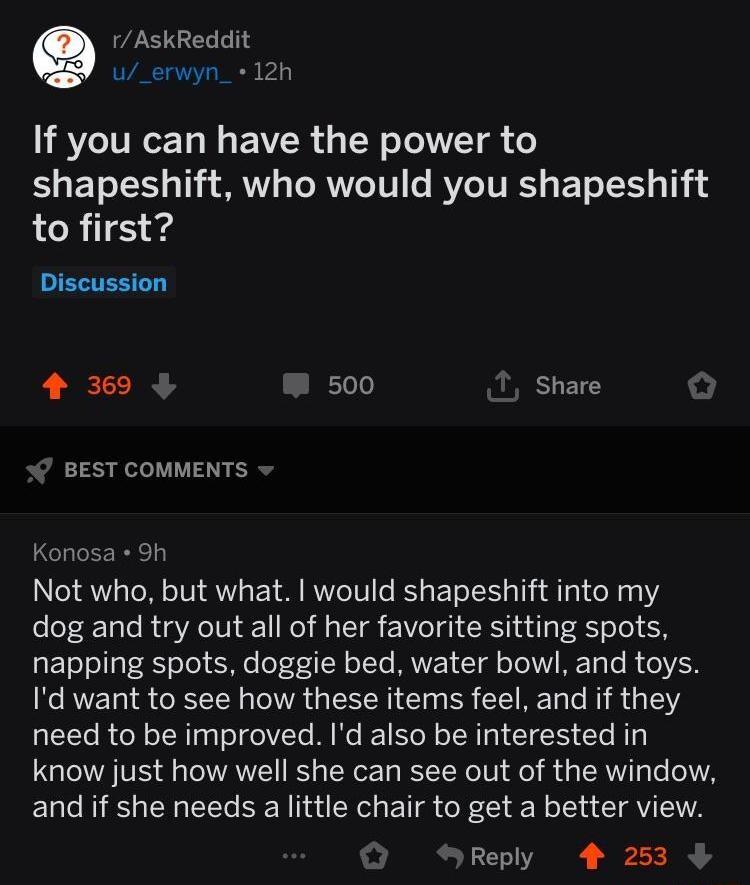Award Konosa's comment using the badge icon
Viewport: 750px width, 885px height.
coord(373,856)
